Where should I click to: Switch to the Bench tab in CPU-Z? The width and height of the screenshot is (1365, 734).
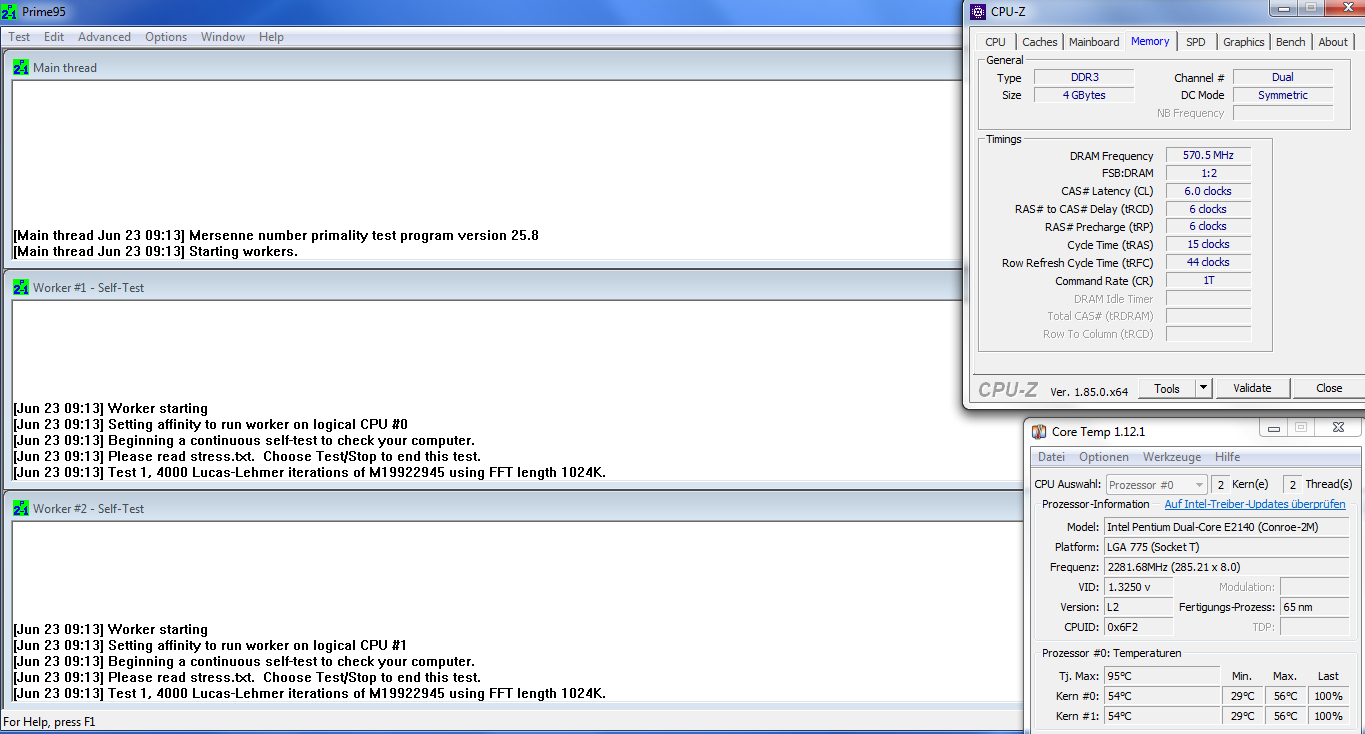click(x=1291, y=42)
